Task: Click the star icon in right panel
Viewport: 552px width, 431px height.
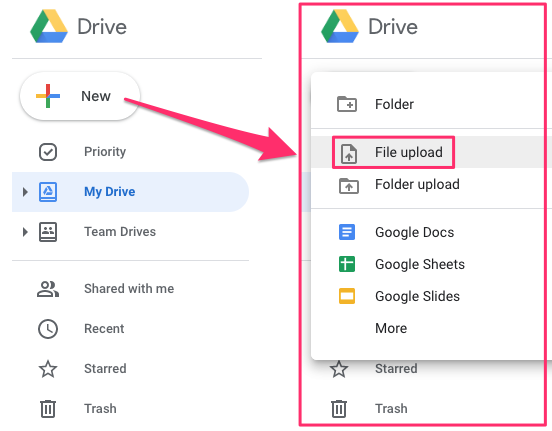Action: [339, 369]
